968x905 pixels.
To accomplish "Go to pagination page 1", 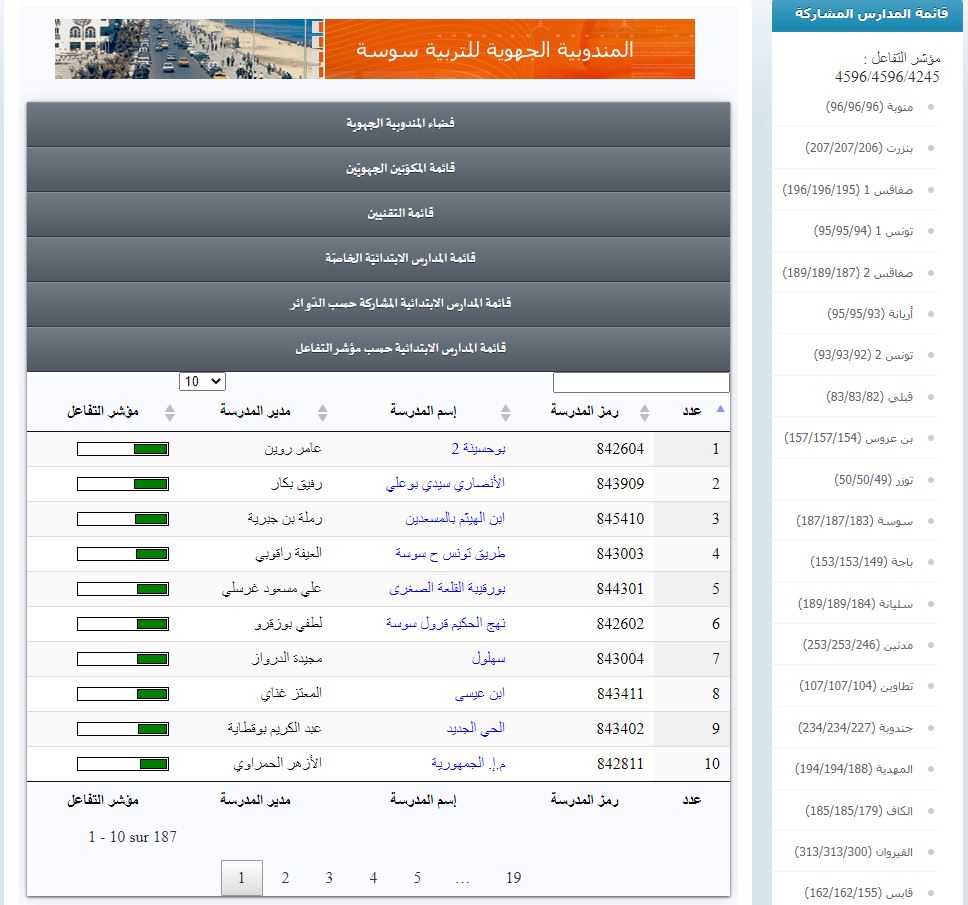I will [x=241, y=877].
